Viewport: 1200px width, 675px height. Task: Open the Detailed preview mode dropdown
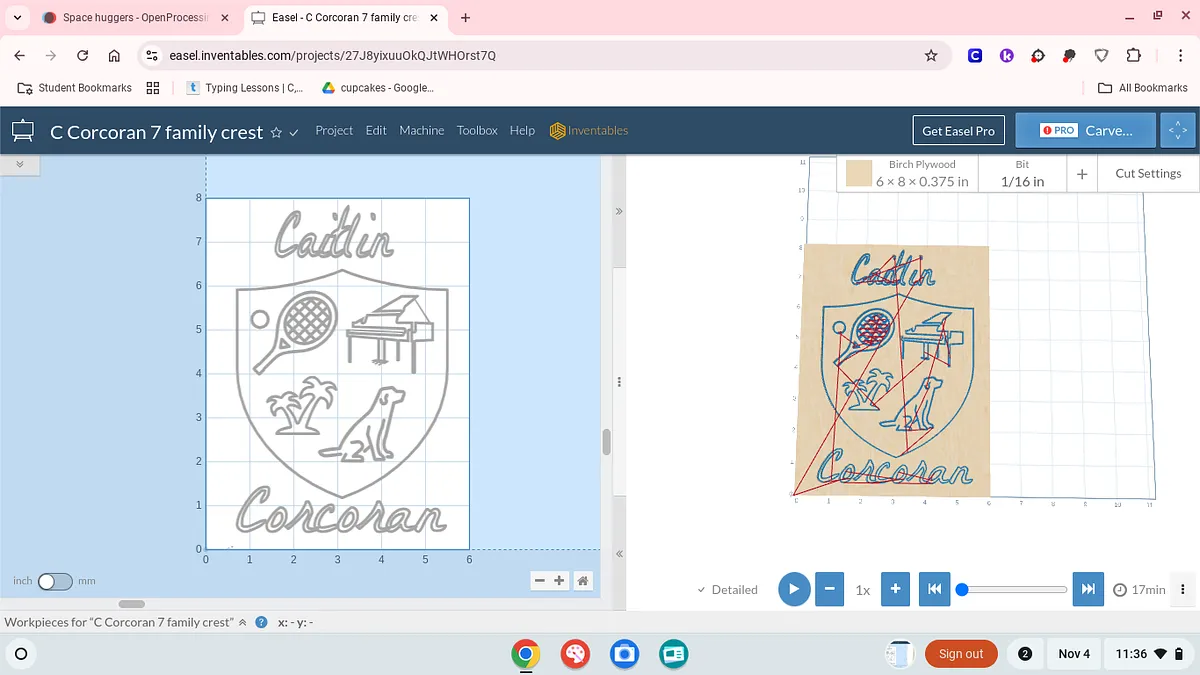tap(727, 590)
